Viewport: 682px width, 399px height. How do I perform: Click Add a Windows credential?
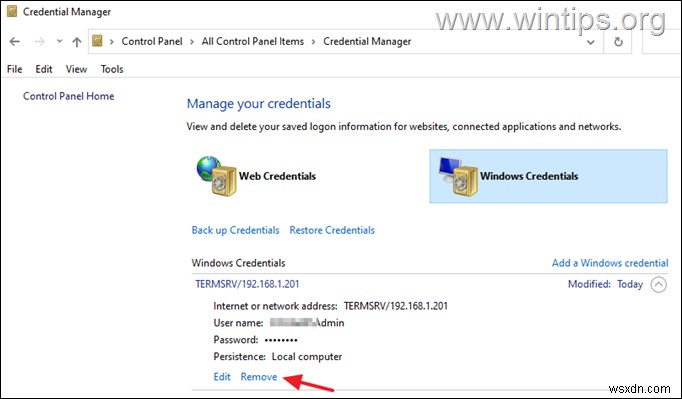click(x=610, y=263)
